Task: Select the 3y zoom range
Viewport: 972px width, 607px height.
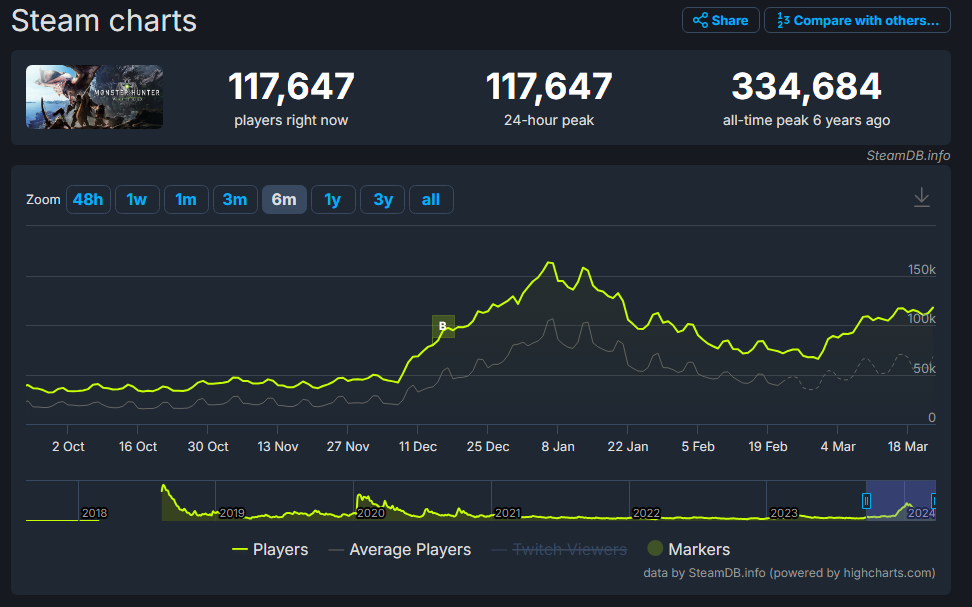Action: pyautogui.click(x=383, y=199)
